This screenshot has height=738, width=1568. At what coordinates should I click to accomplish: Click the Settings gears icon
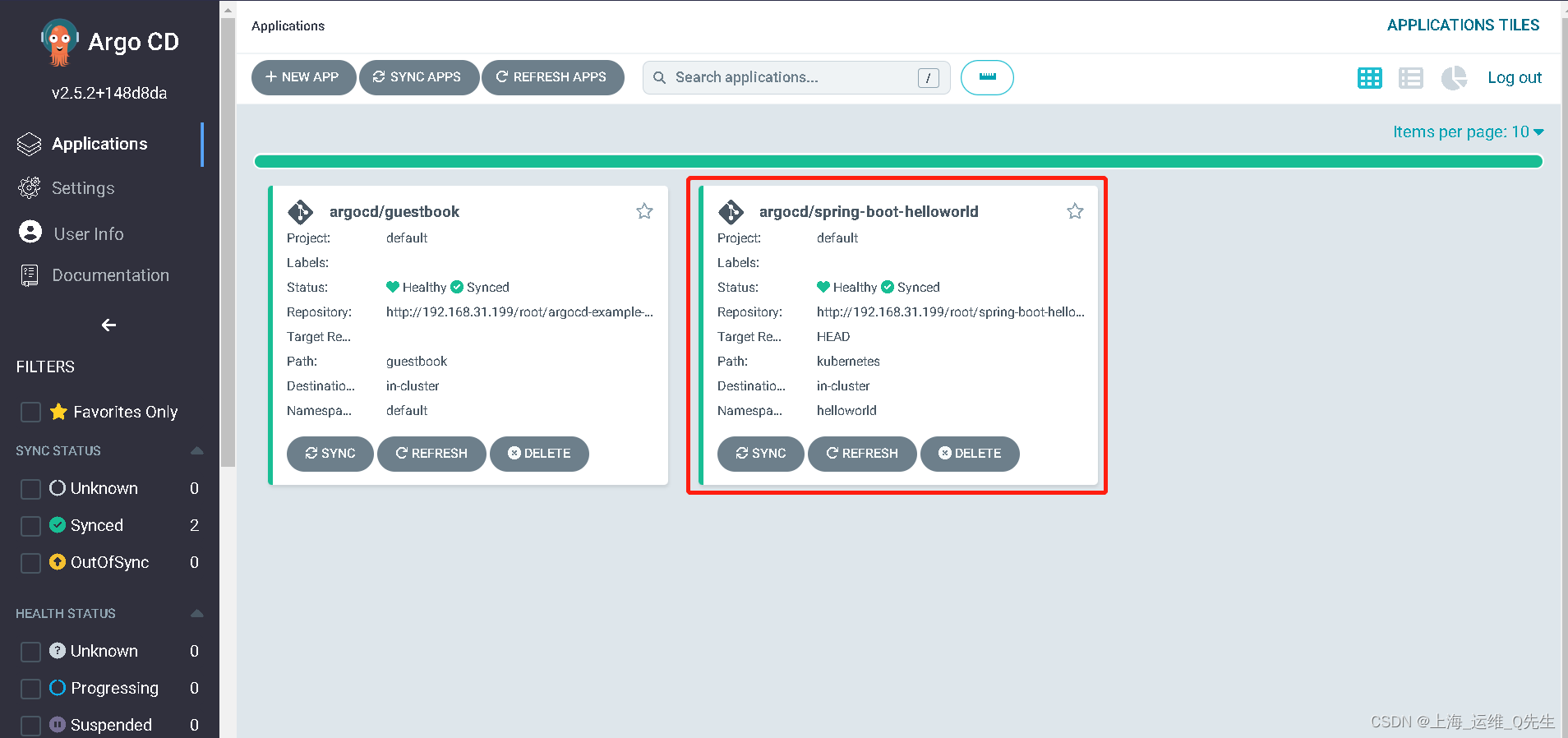30,188
